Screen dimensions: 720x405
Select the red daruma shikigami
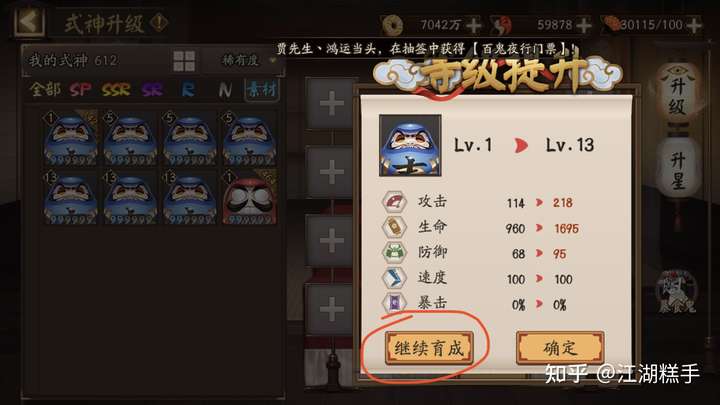pyautogui.click(x=249, y=199)
